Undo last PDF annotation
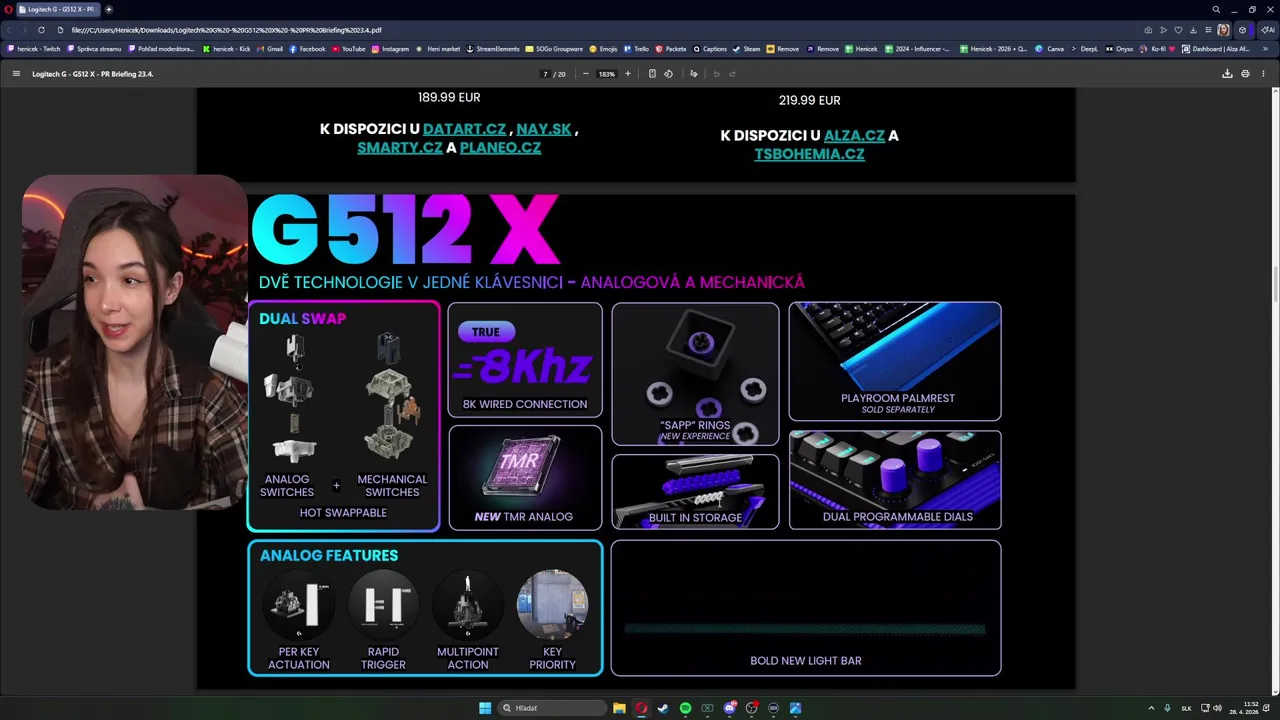 [x=716, y=74]
